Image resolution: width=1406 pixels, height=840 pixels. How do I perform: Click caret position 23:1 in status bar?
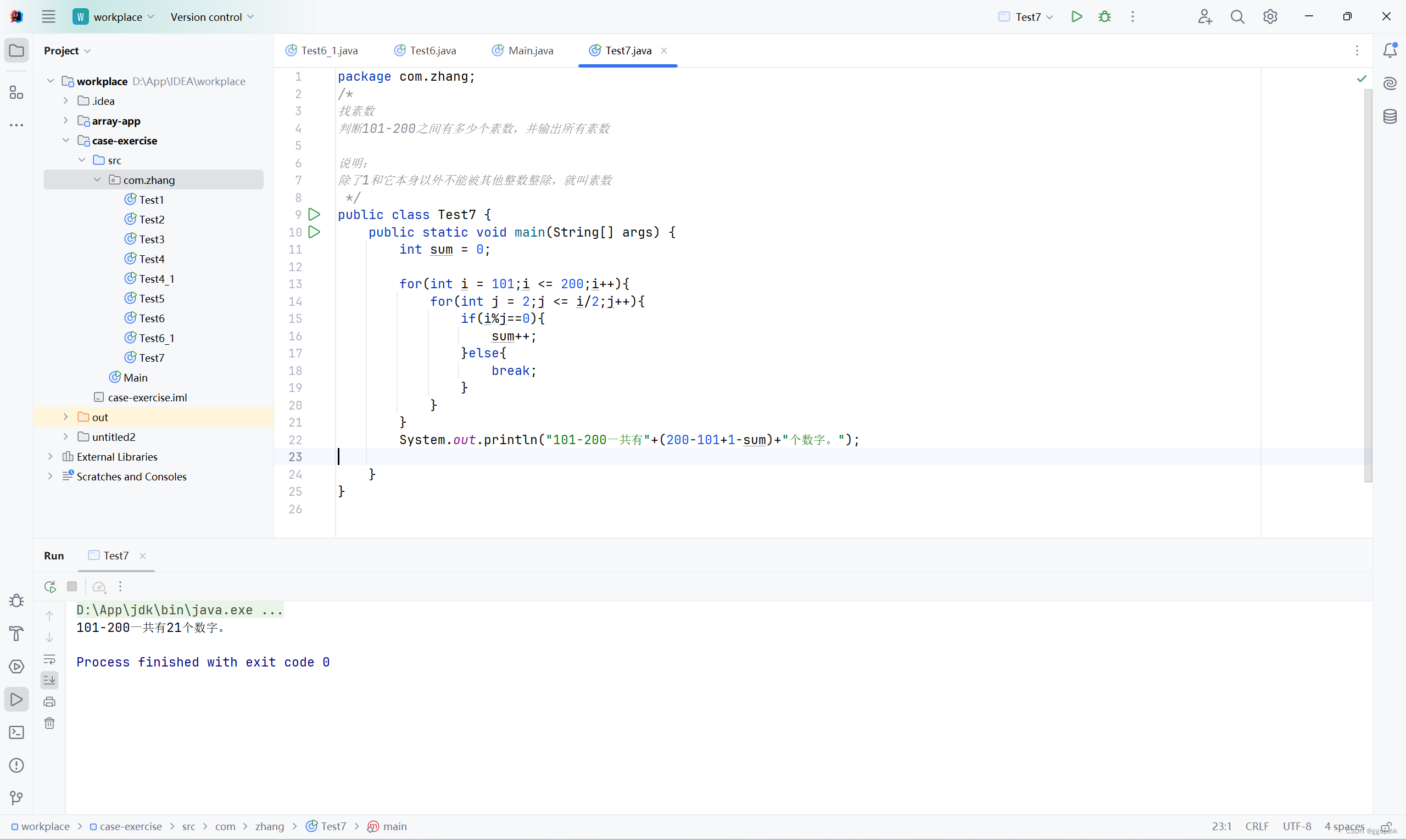[x=1222, y=826]
